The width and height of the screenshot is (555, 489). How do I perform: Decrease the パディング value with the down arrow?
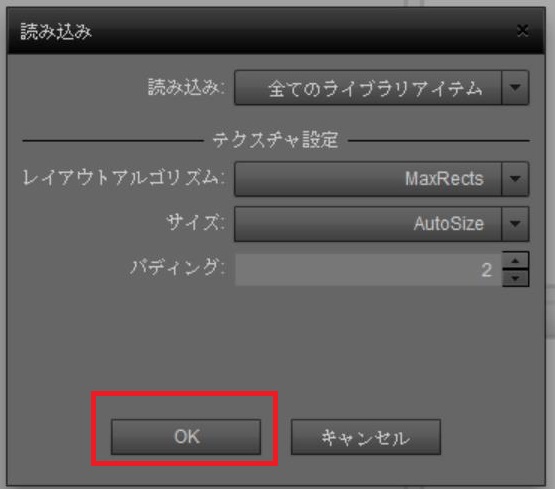[515, 278]
